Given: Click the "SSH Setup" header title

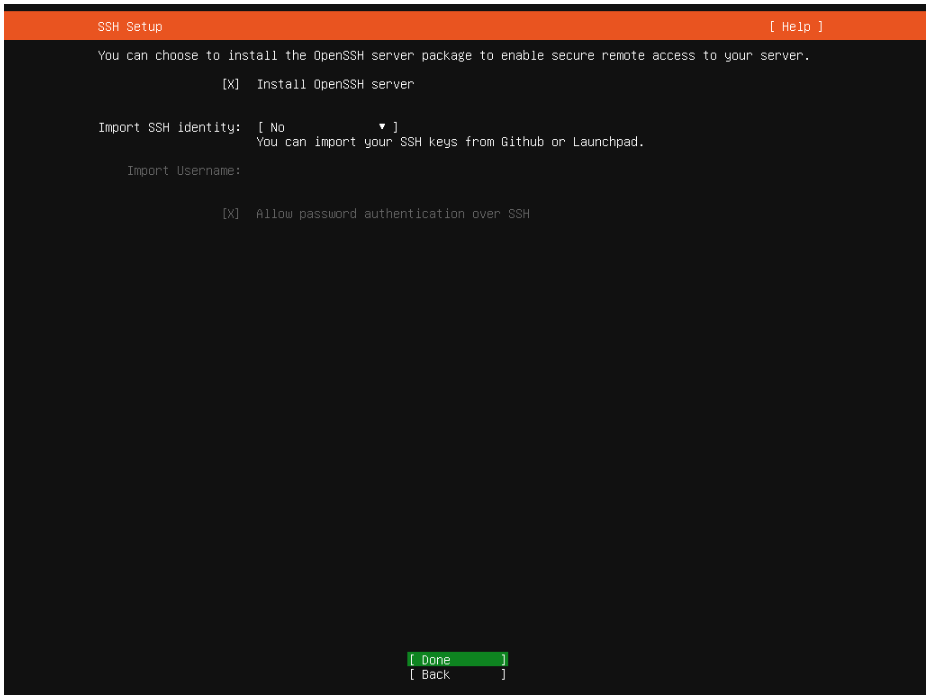Looking at the screenshot, I should pos(130,27).
